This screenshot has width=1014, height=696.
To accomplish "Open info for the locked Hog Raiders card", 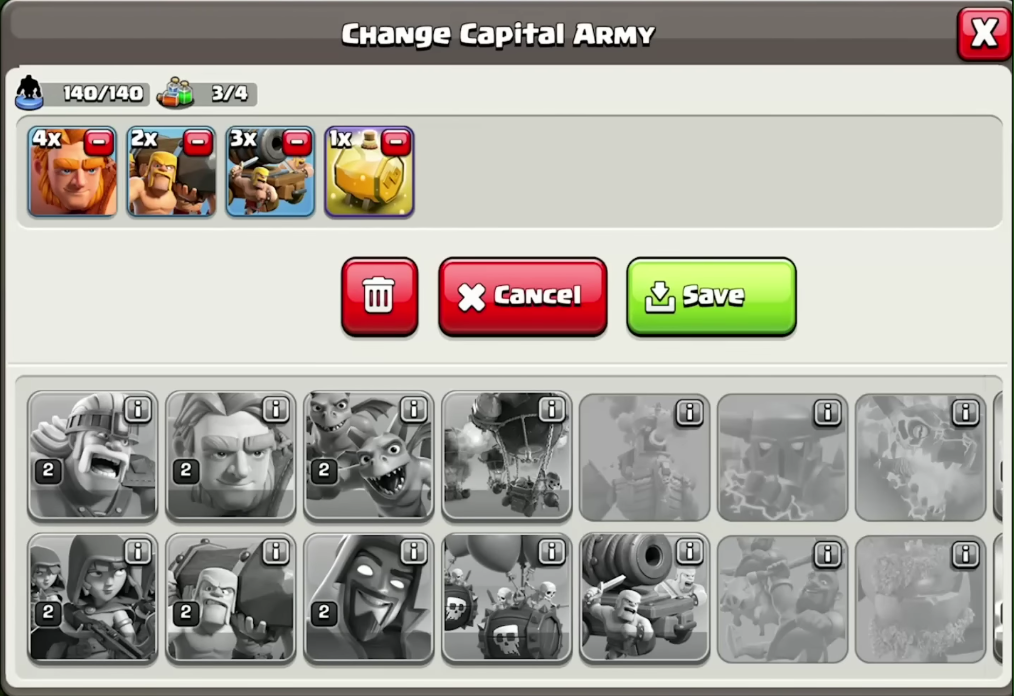I will coord(827,555).
